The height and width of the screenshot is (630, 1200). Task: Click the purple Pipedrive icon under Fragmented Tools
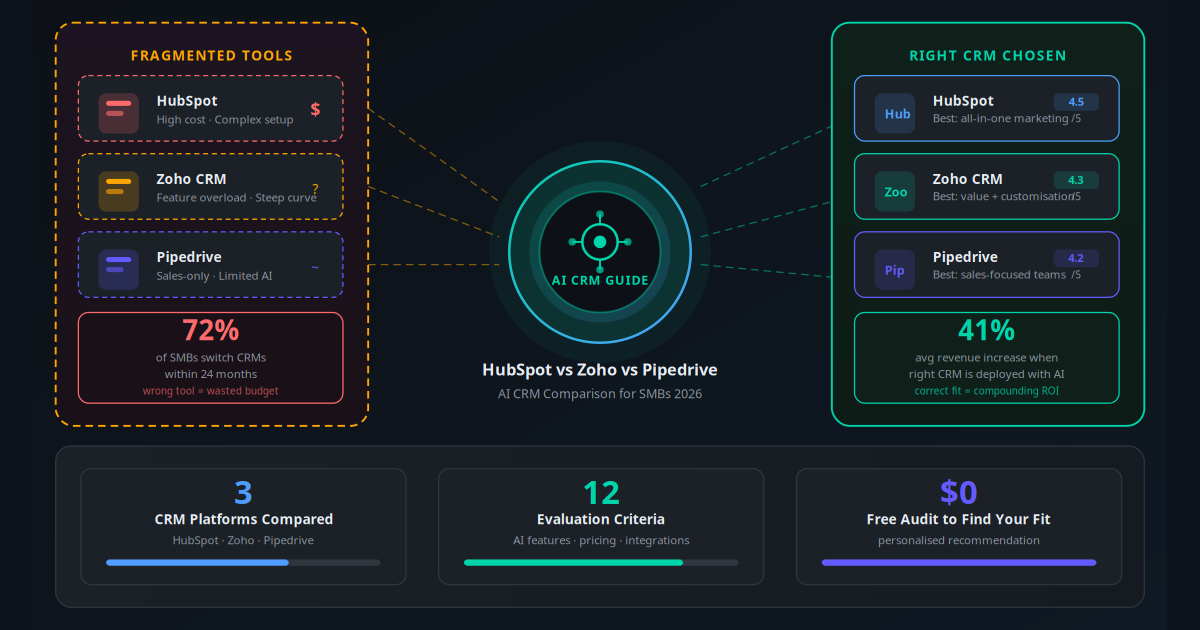click(118, 269)
